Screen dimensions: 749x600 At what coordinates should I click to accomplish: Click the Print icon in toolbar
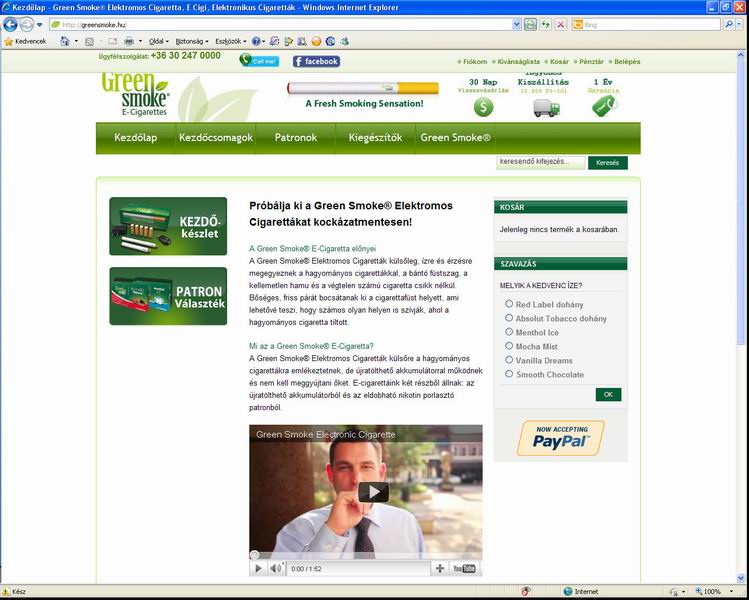129,42
